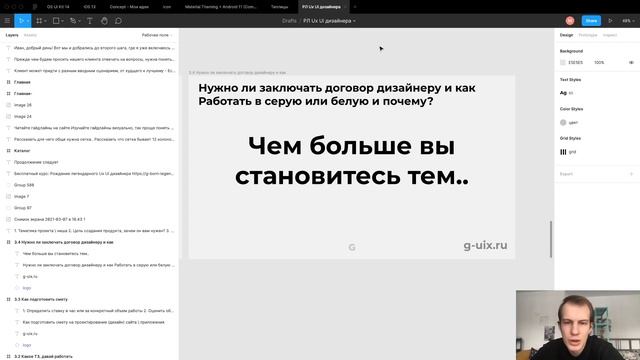Select the Rectangle shape tool
This screenshot has width=640, height=360.
[x=56, y=20]
